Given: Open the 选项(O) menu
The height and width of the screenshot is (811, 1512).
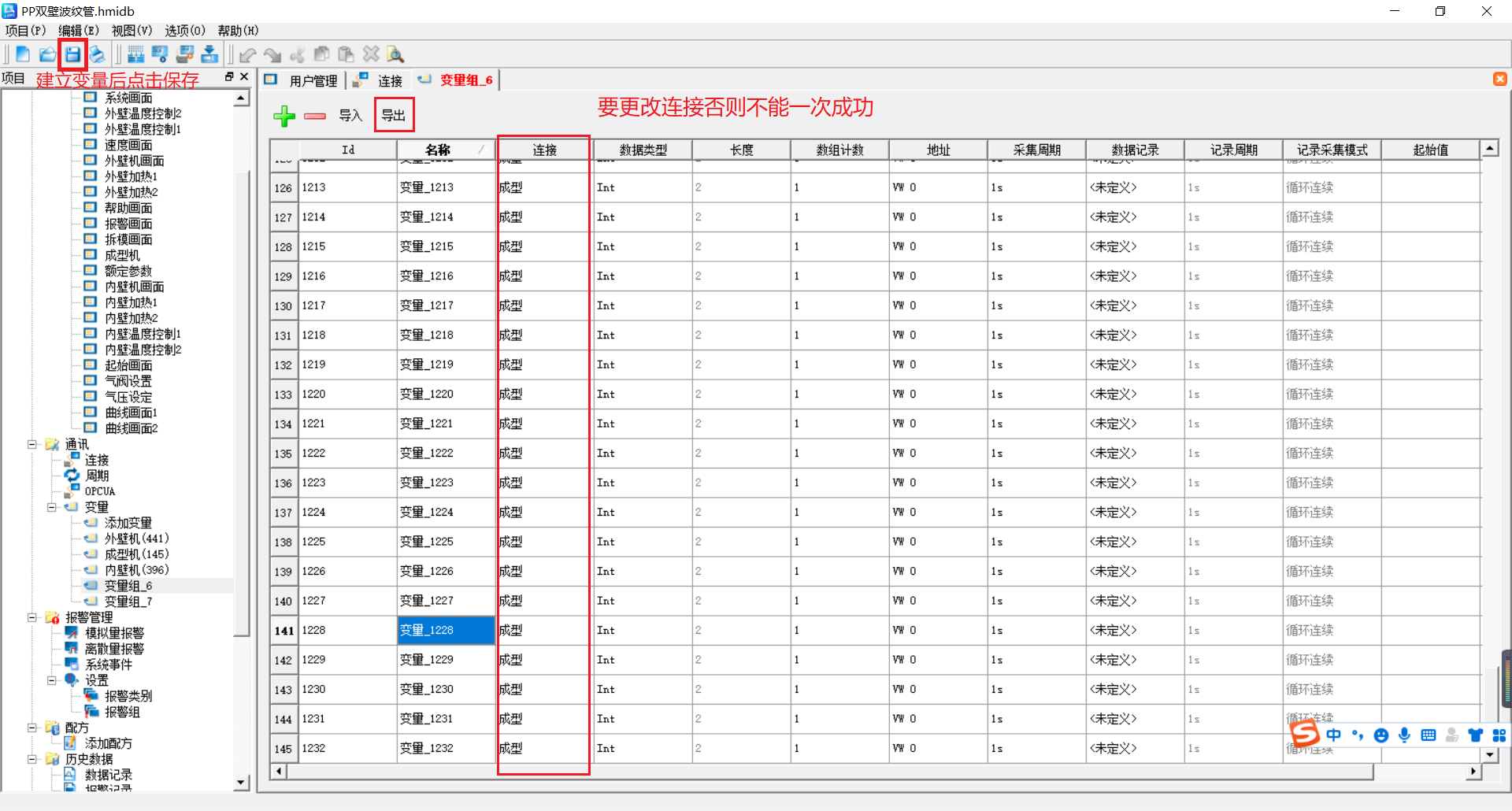Looking at the screenshot, I should pos(185,31).
